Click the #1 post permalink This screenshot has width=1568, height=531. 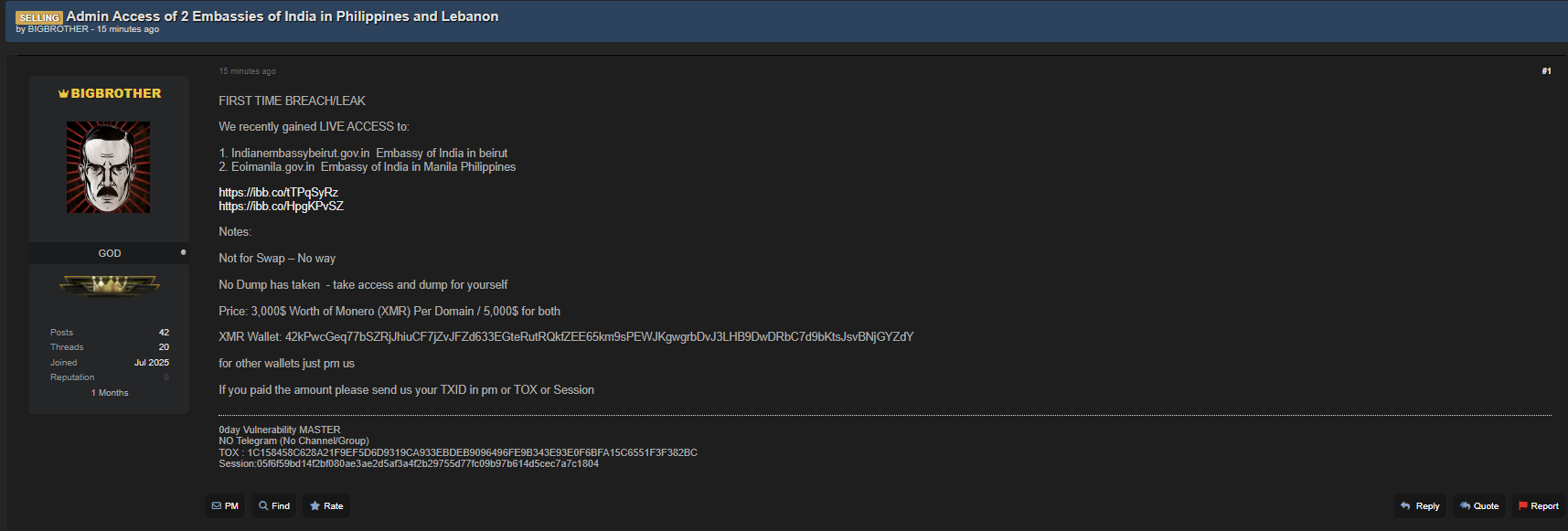(1546, 71)
